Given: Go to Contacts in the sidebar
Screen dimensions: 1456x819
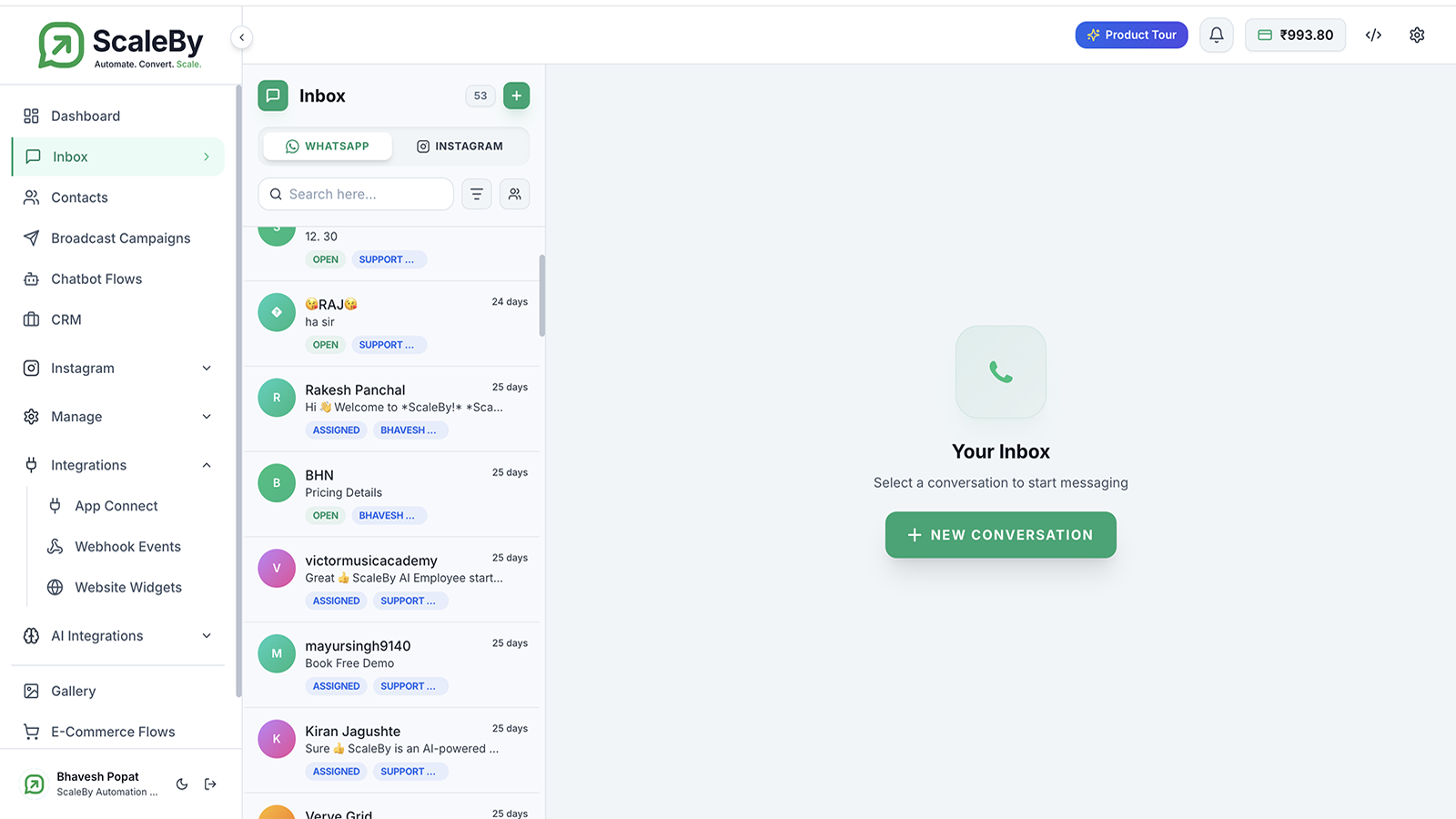Looking at the screenshot, I should coord(118,197).
